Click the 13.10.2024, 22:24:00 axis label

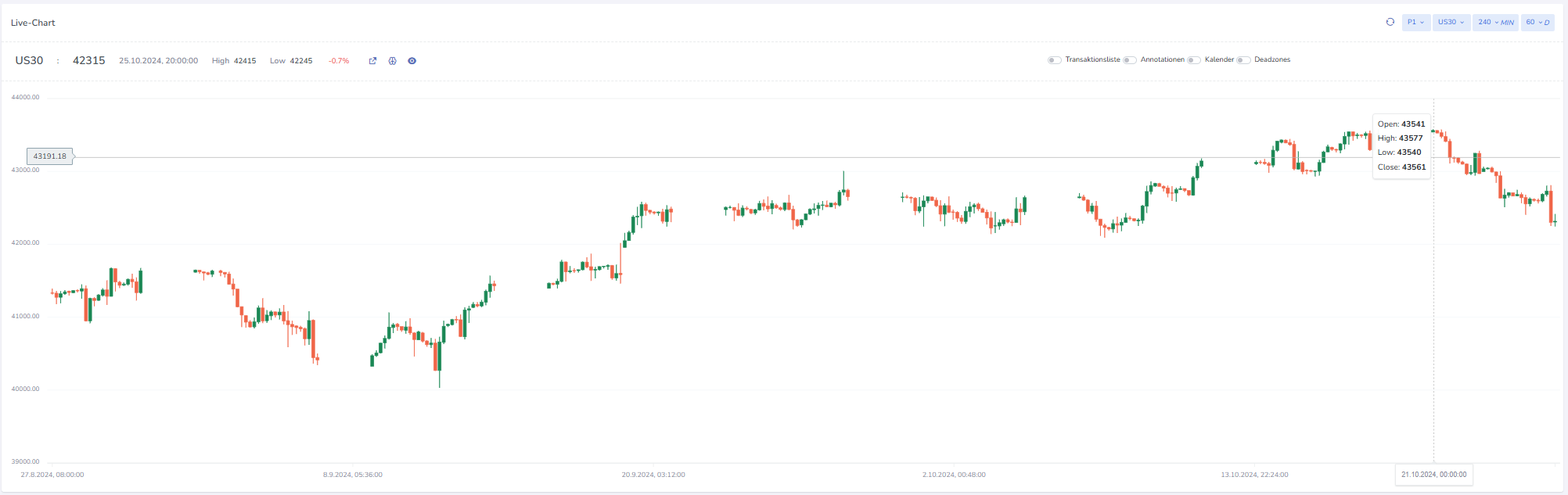pyautogui.click(x=1254, y=475)
